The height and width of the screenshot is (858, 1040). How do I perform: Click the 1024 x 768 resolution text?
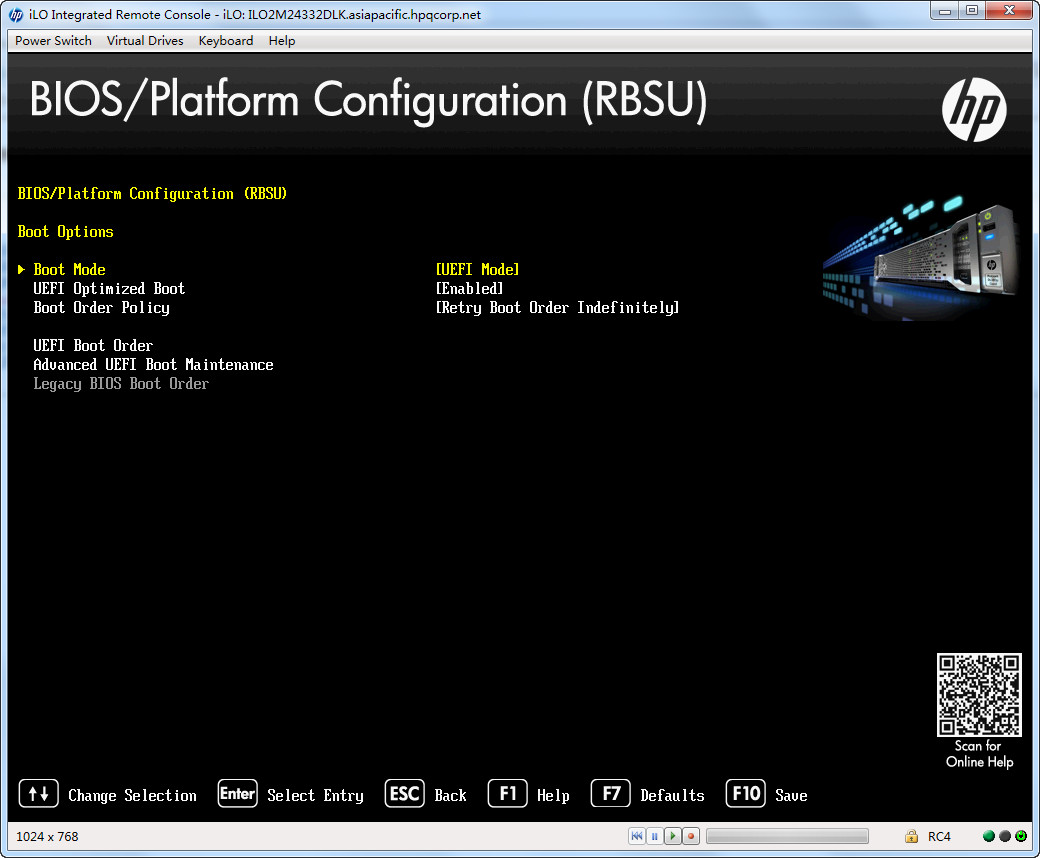point(47,836)
